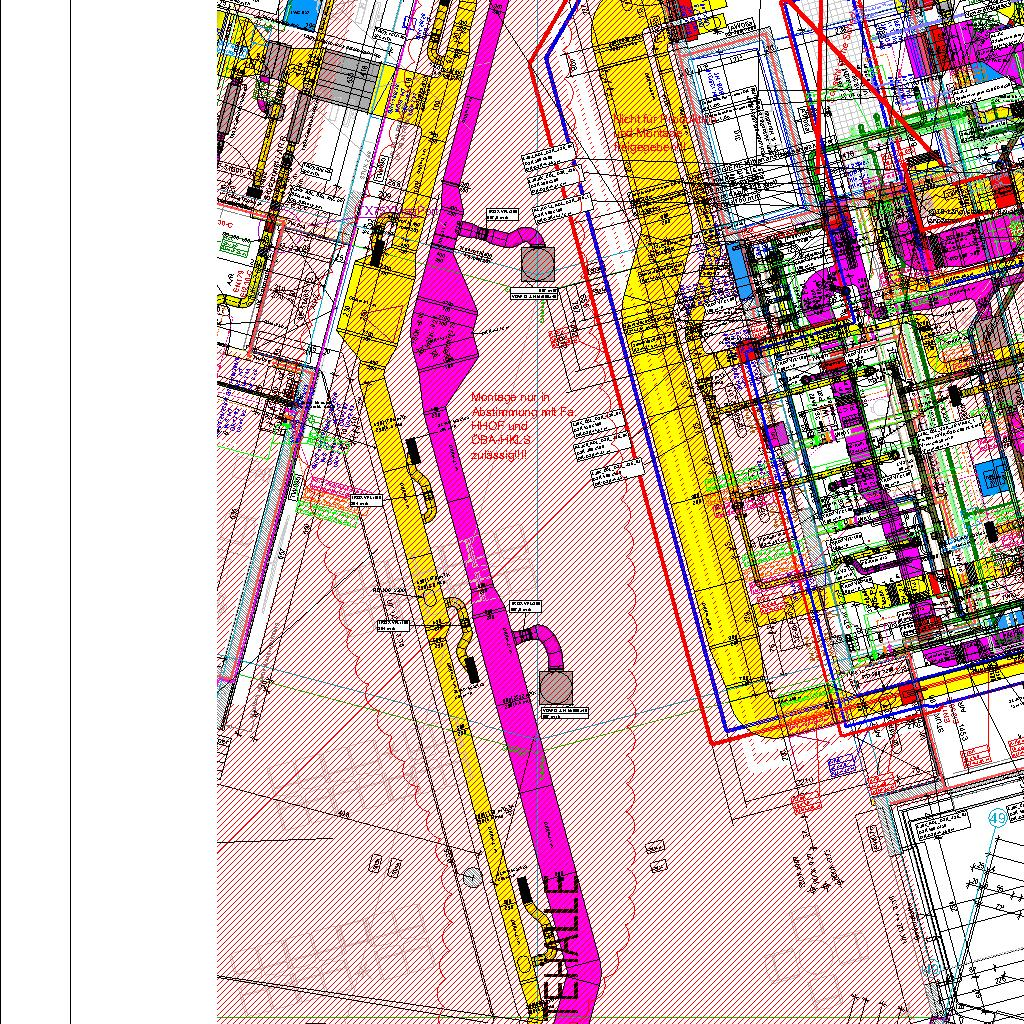Pick the blue square at the far right edge
The image size is (1024, 1024).
(x=991, y=477)
